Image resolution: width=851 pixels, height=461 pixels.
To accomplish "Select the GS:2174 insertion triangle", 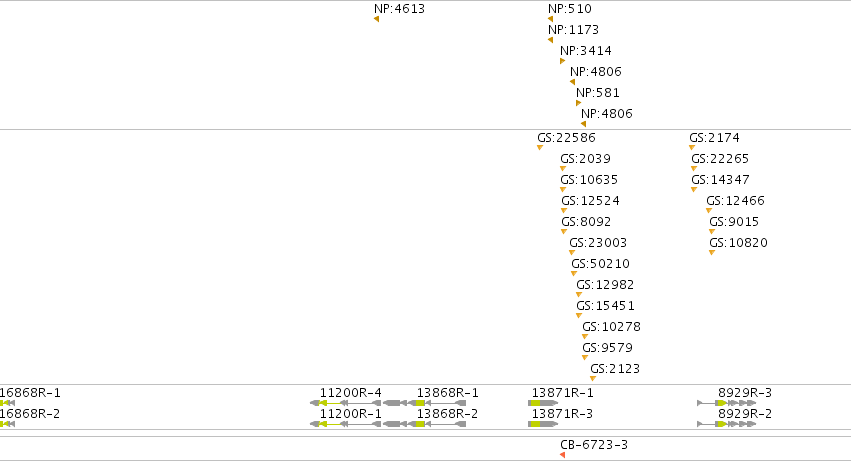I will 692,148.
